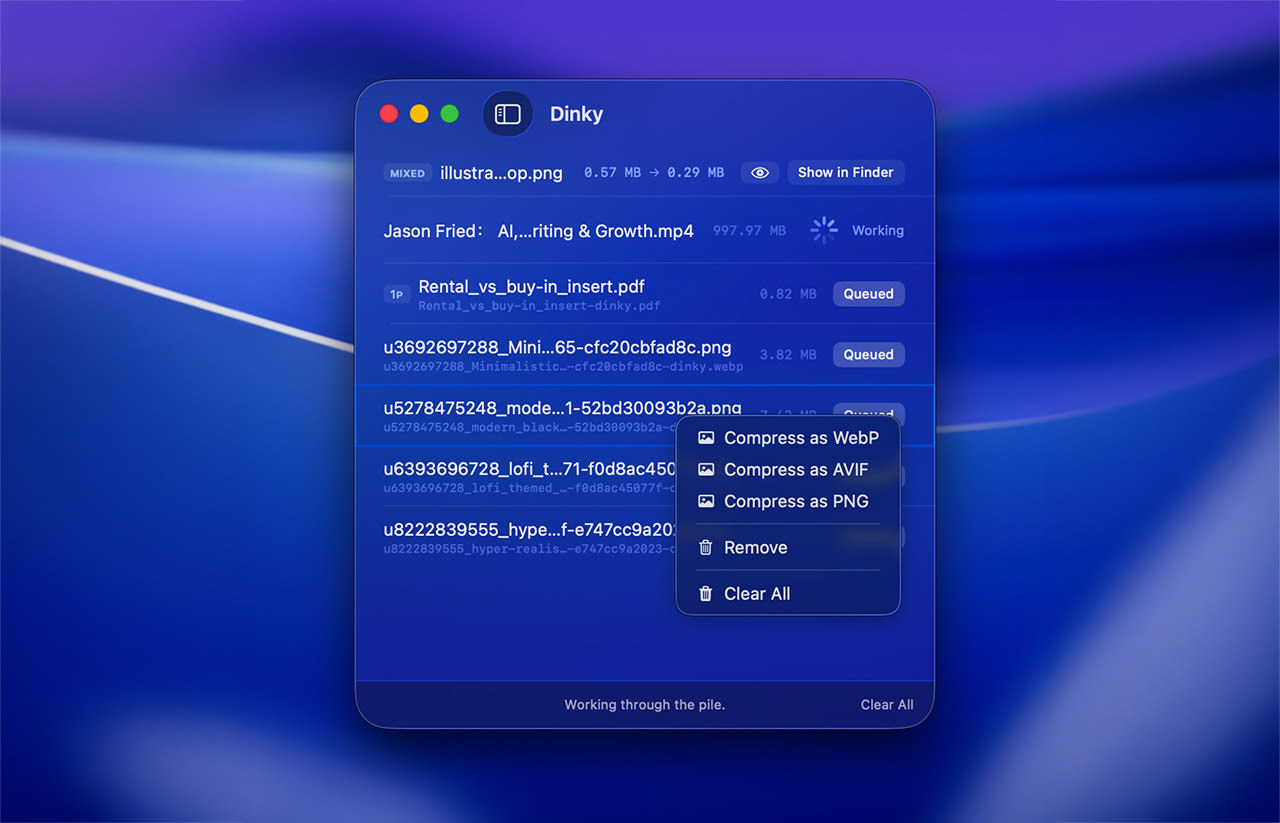Click the image icon beside Compress as WebP
1280x823 pixels.
[707, 437]
